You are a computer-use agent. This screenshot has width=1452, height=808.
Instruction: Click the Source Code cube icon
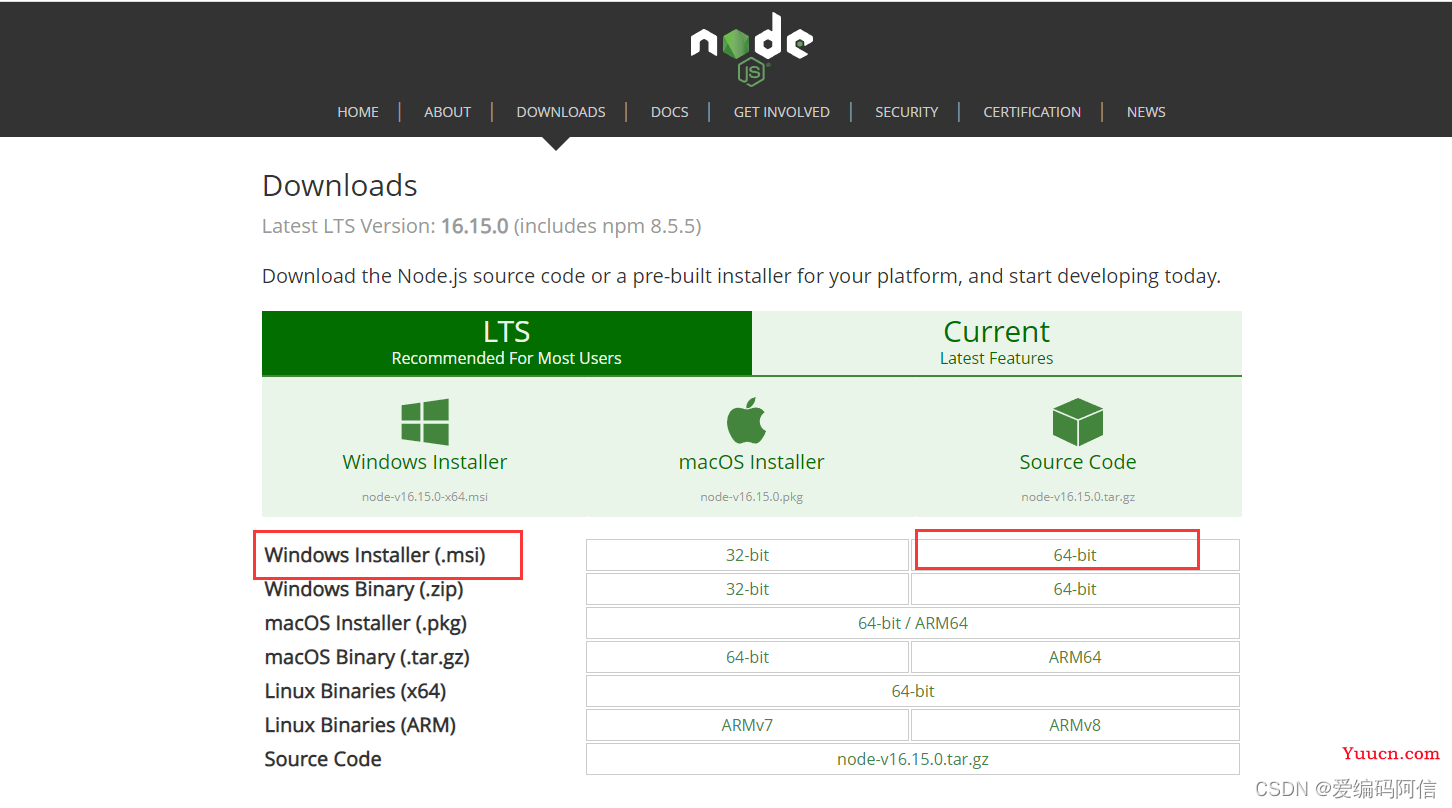(x=1078, y=421)
